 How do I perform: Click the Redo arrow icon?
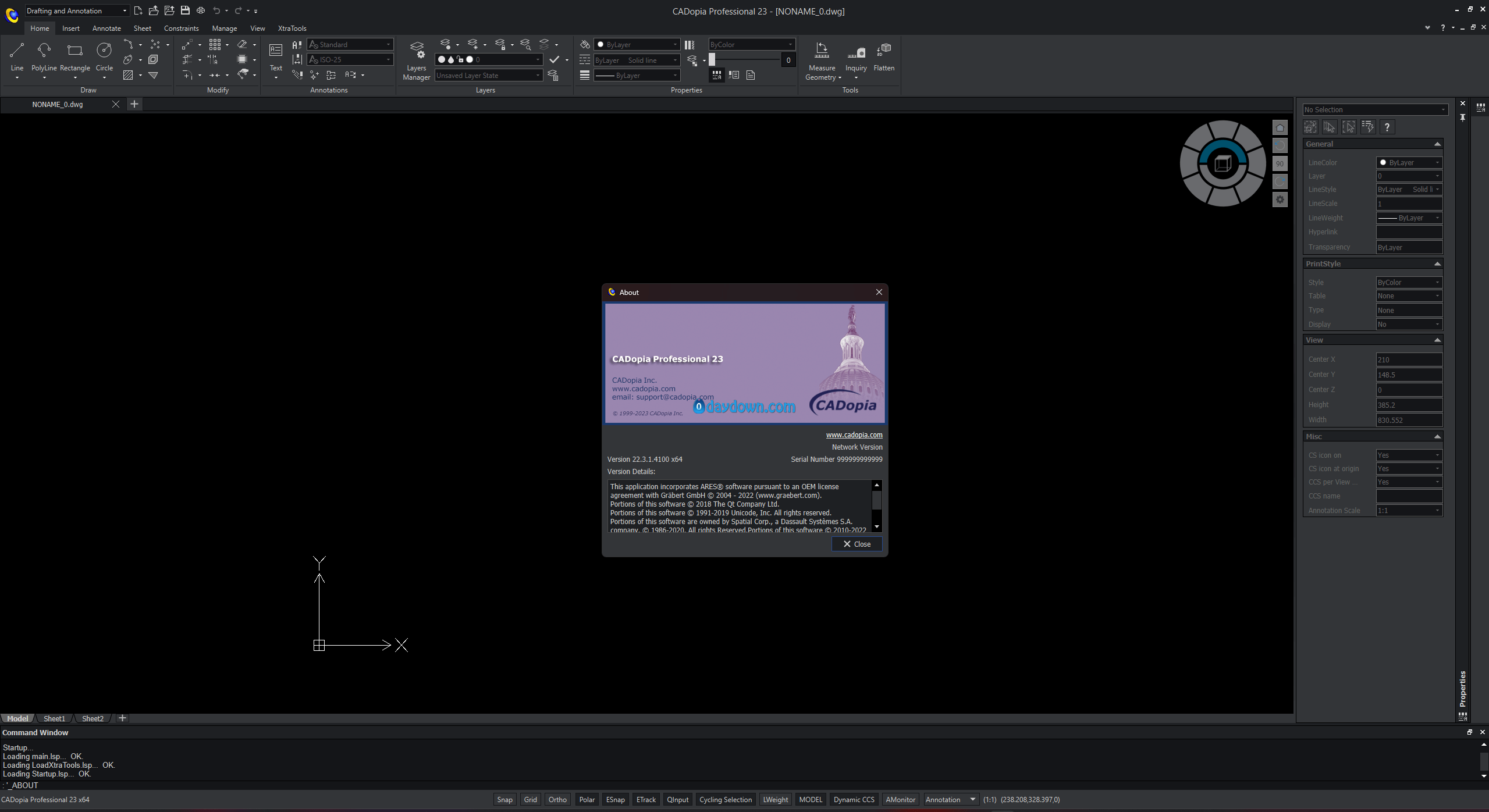(238, 10)
